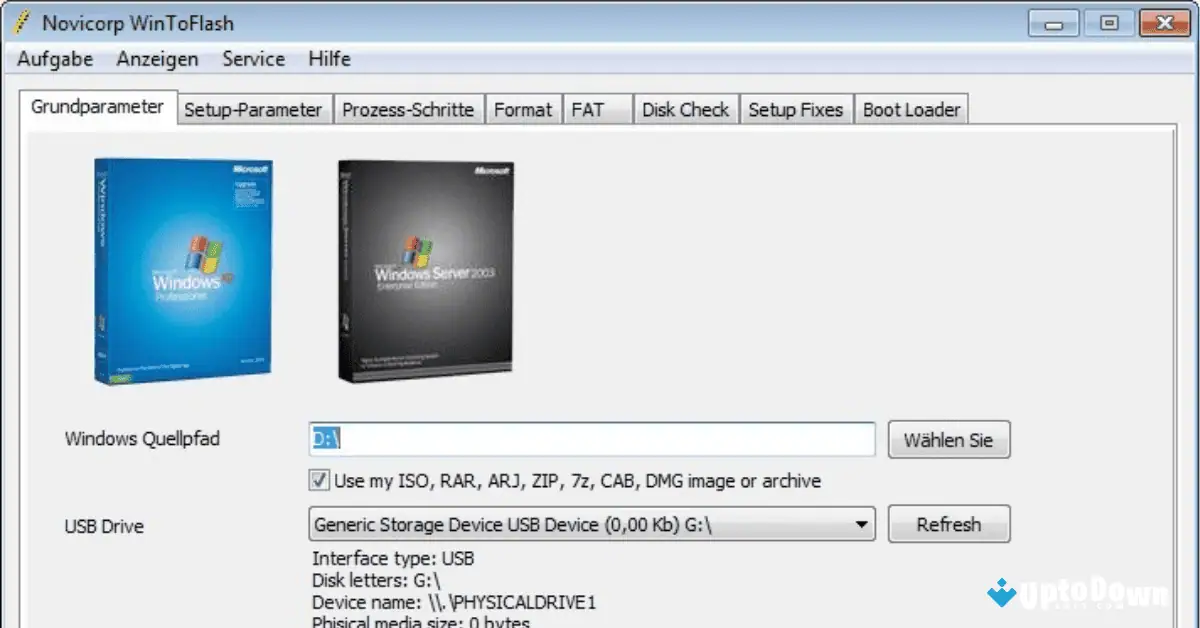1200x628 pixels.
Task: Open the Service menu
Action: click(x=253, y=59)
